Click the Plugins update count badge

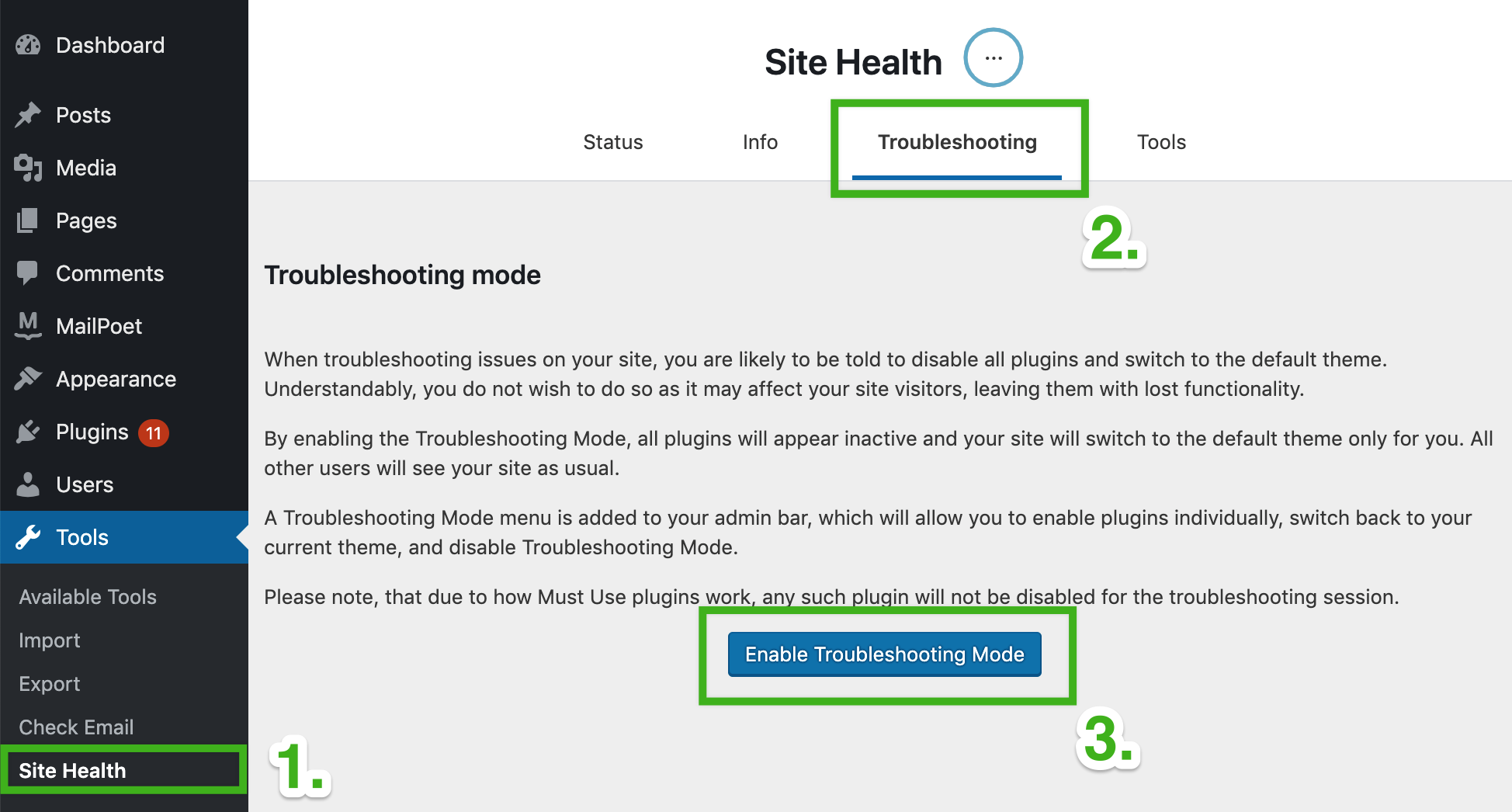pyautogui.click(x=154, y=433)
